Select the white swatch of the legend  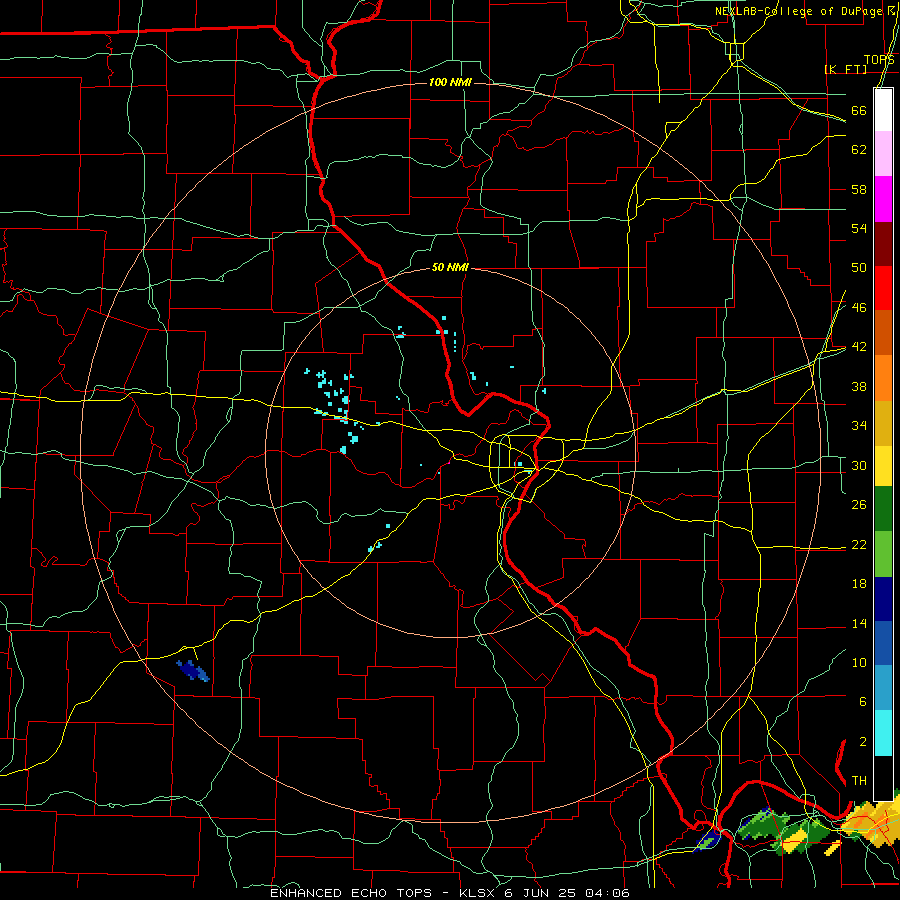tap(883, 110)
